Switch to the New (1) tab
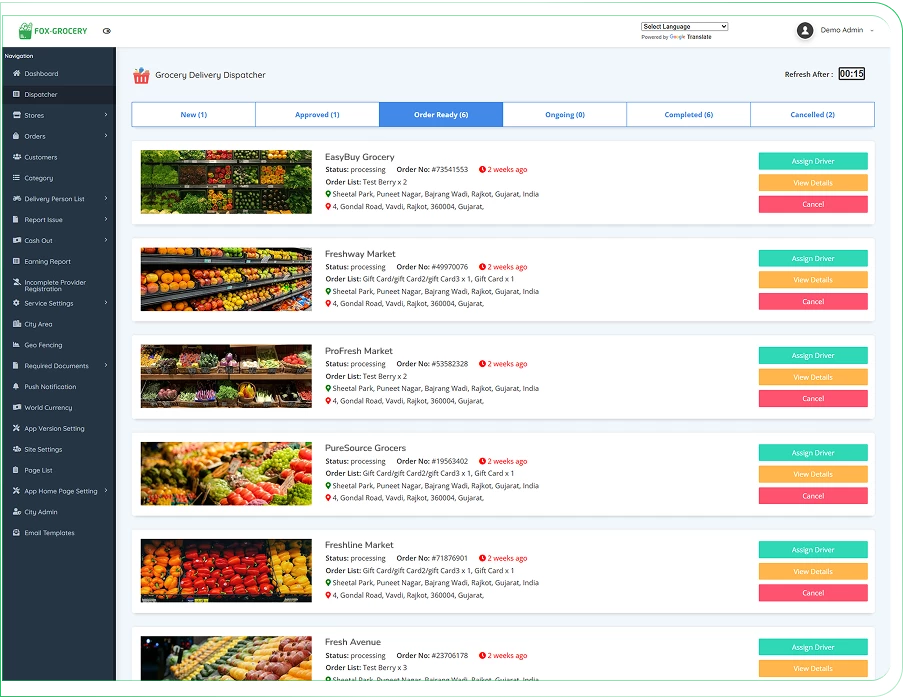Viewport: 905px width, 698px height. tap(193, 114)
